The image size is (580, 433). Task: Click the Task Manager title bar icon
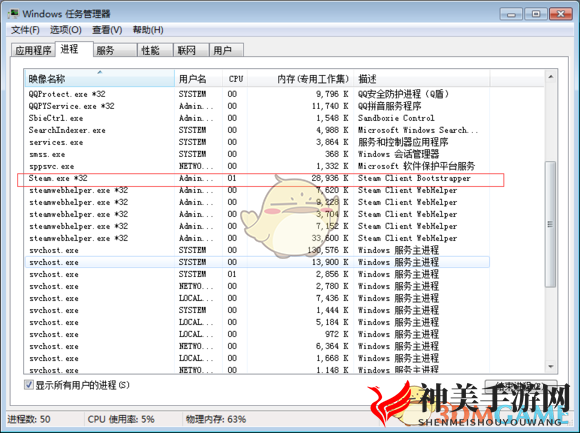pyautogui.click(x=14, y=14)
